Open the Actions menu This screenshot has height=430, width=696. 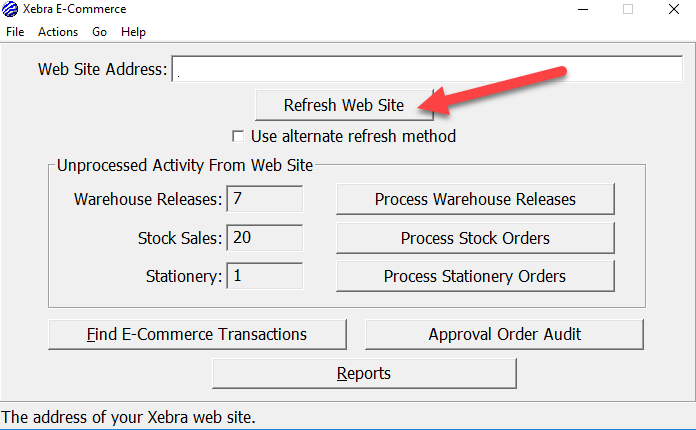coord(58,32)
